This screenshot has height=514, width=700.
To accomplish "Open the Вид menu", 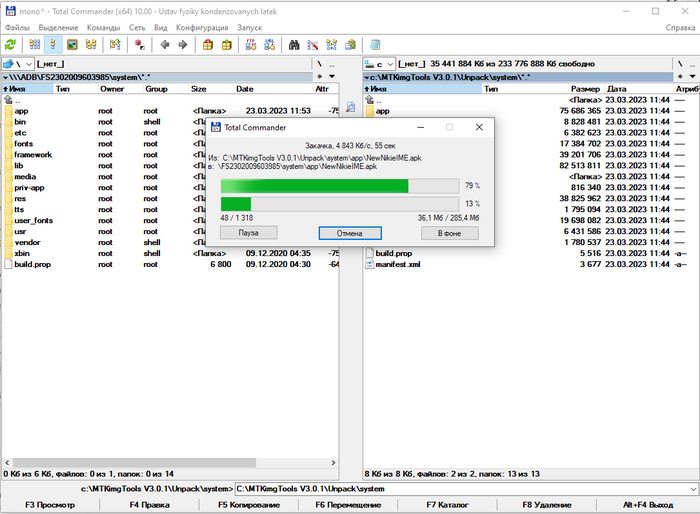I will (161, 28).
